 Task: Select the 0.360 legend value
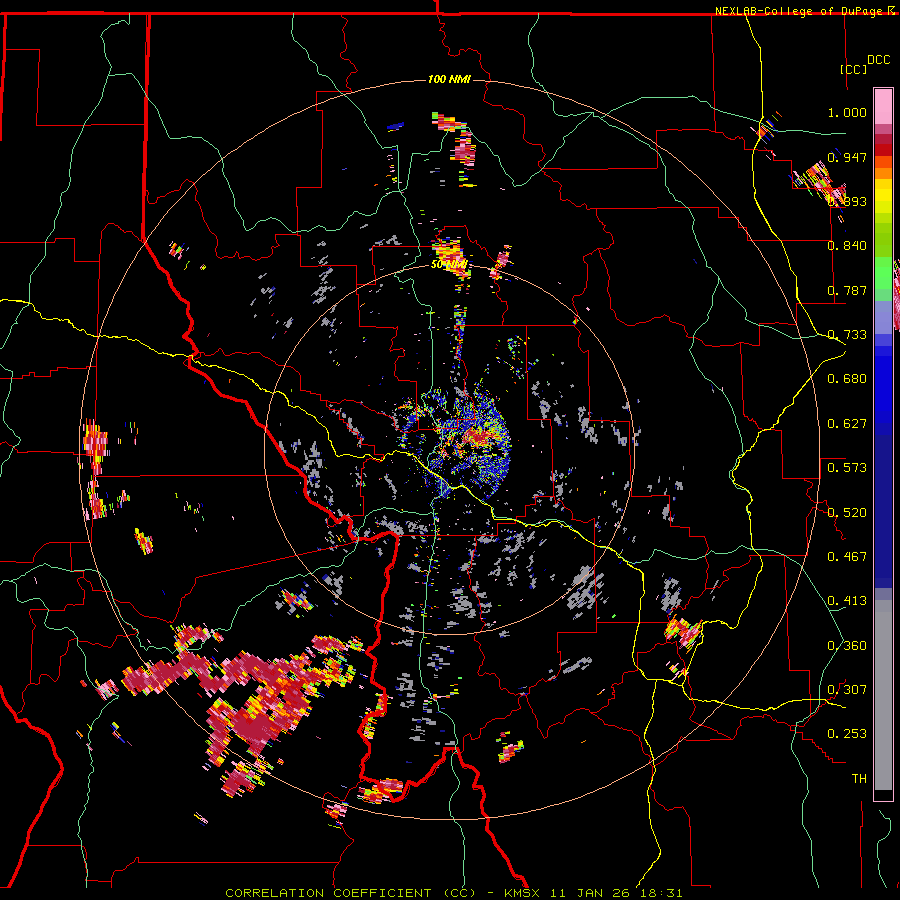pos(847,646)
